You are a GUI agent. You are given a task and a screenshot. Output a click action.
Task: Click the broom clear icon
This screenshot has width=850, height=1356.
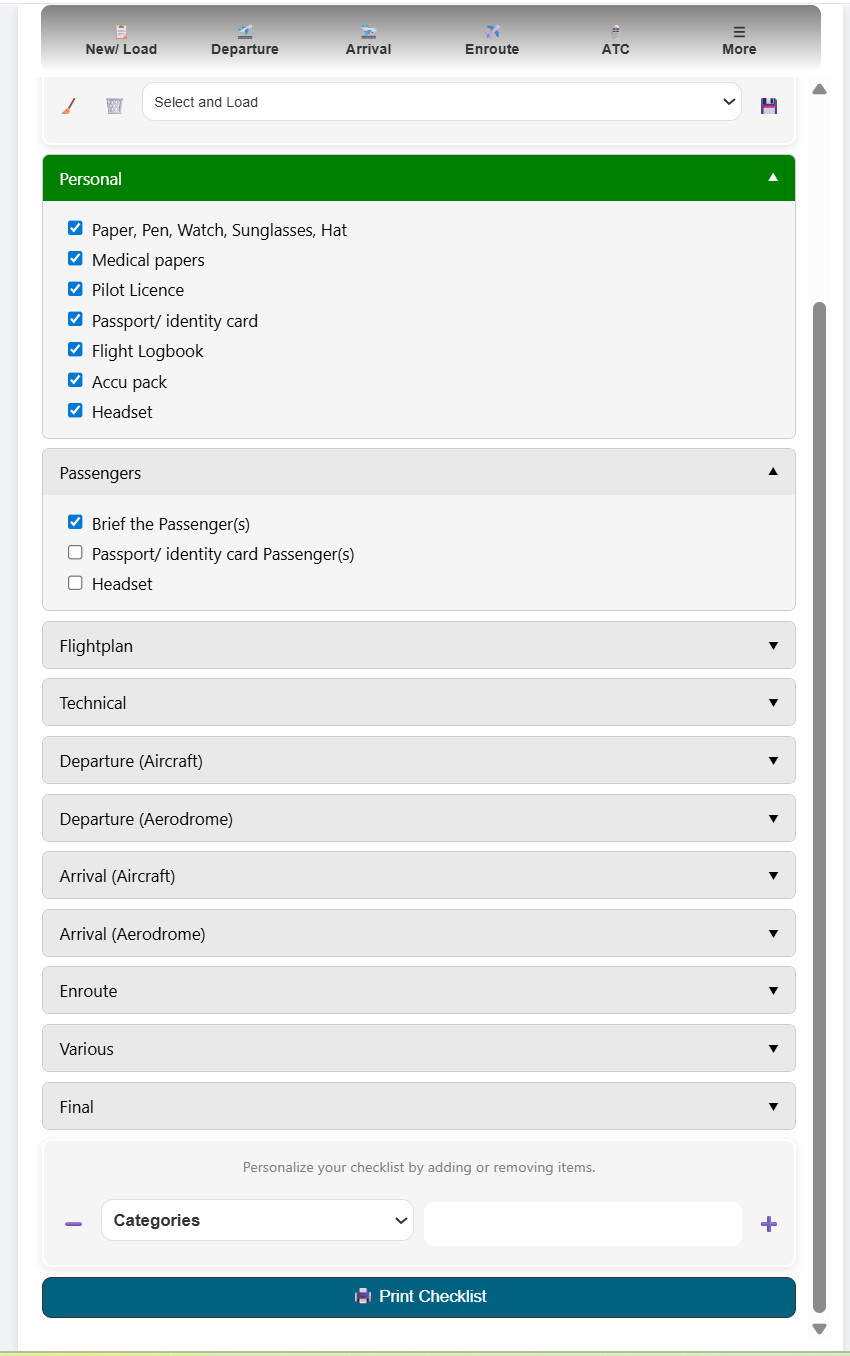(68, 106)
